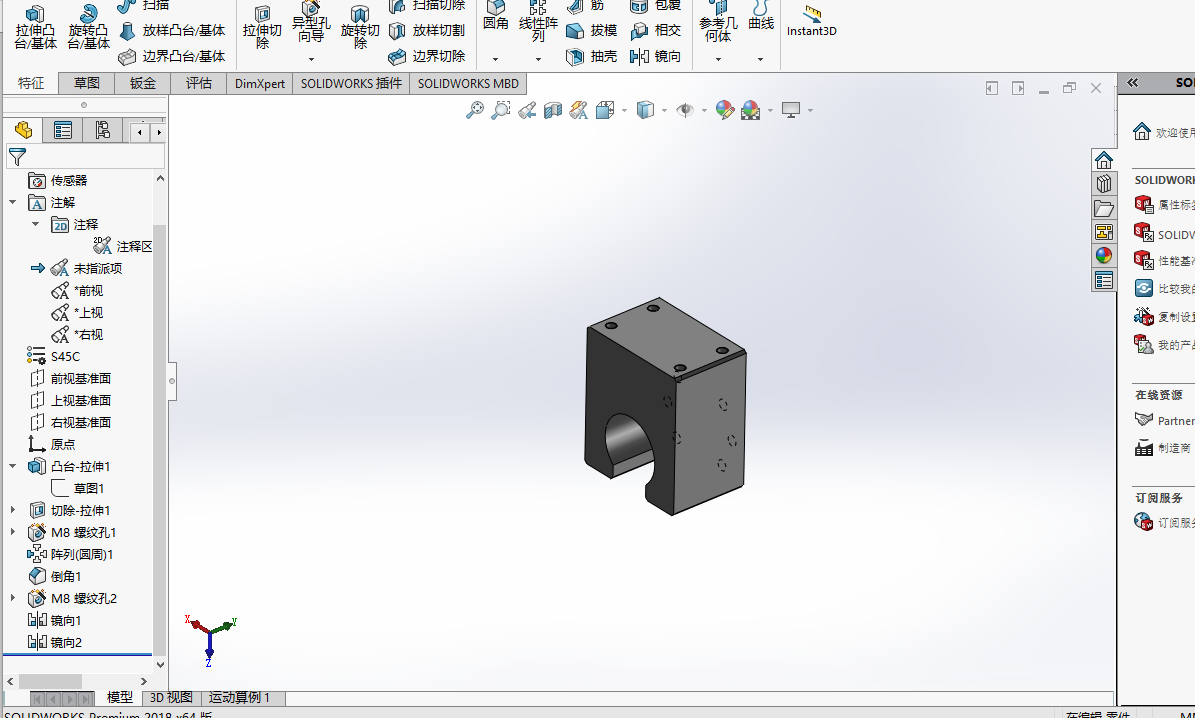The image size is (1195, 718).
Task: Open Fillet dropdown arrow
Action: pyautogui.click(x=495, y=59)
